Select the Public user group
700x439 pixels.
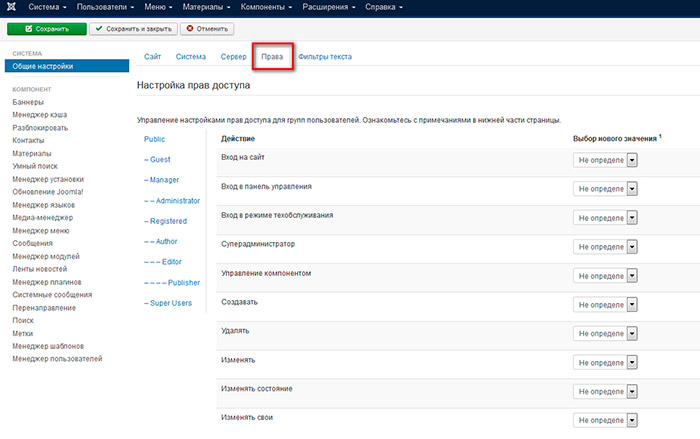155,139
